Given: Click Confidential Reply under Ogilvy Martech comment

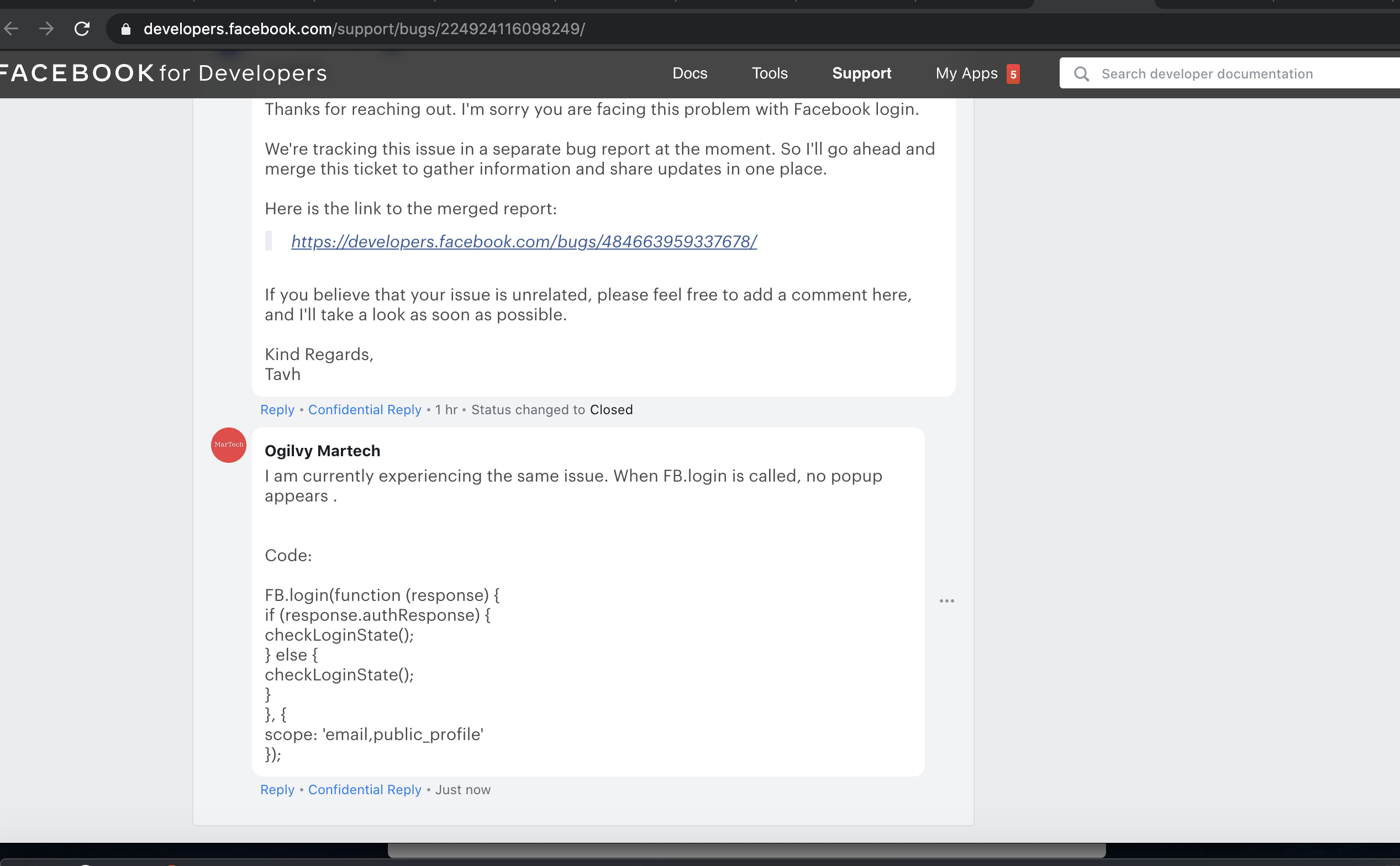Looking at the screenshot, I should pos(364,790).
